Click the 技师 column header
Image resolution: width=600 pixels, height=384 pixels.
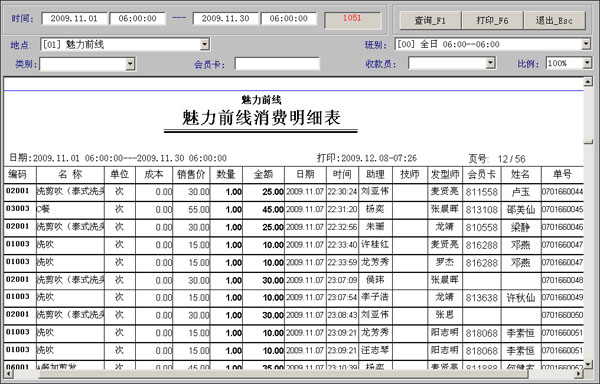pos(410,174)
